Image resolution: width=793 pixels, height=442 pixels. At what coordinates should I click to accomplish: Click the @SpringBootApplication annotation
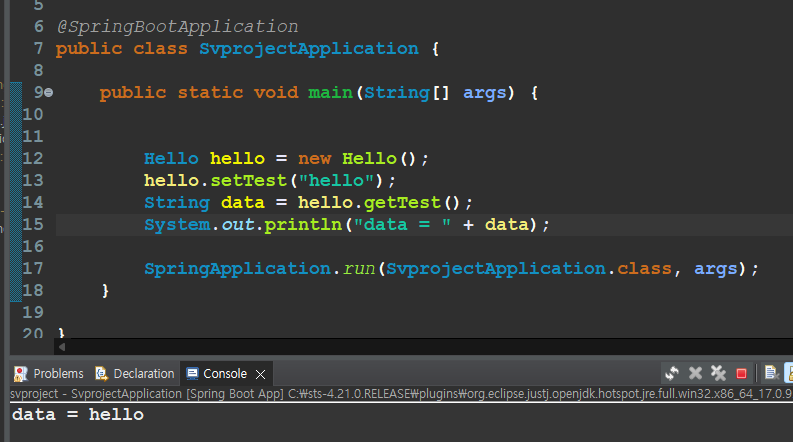click(x=178, y=27)
